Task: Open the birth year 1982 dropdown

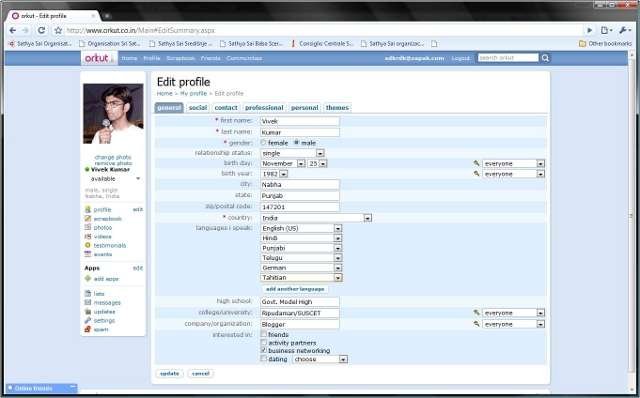Action: (274, 174)
